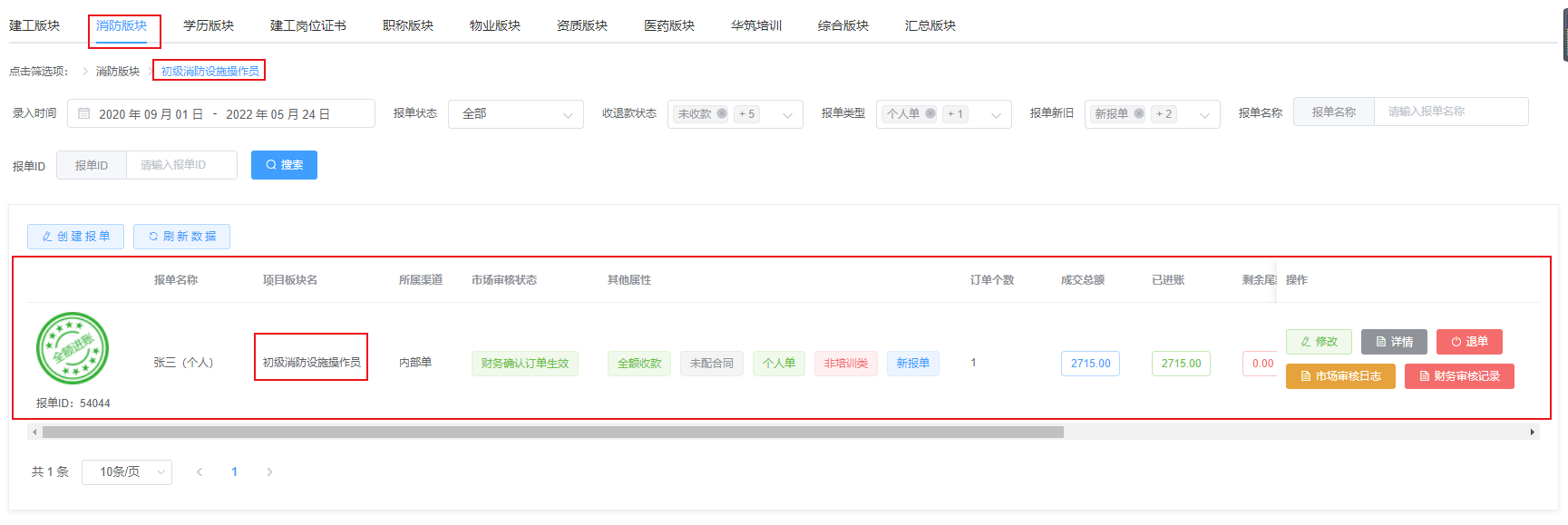The width and height of the screenshot is (1568, 525).
Task: Expand the 报单类型 dropdown
Action: tap(996, 114)
